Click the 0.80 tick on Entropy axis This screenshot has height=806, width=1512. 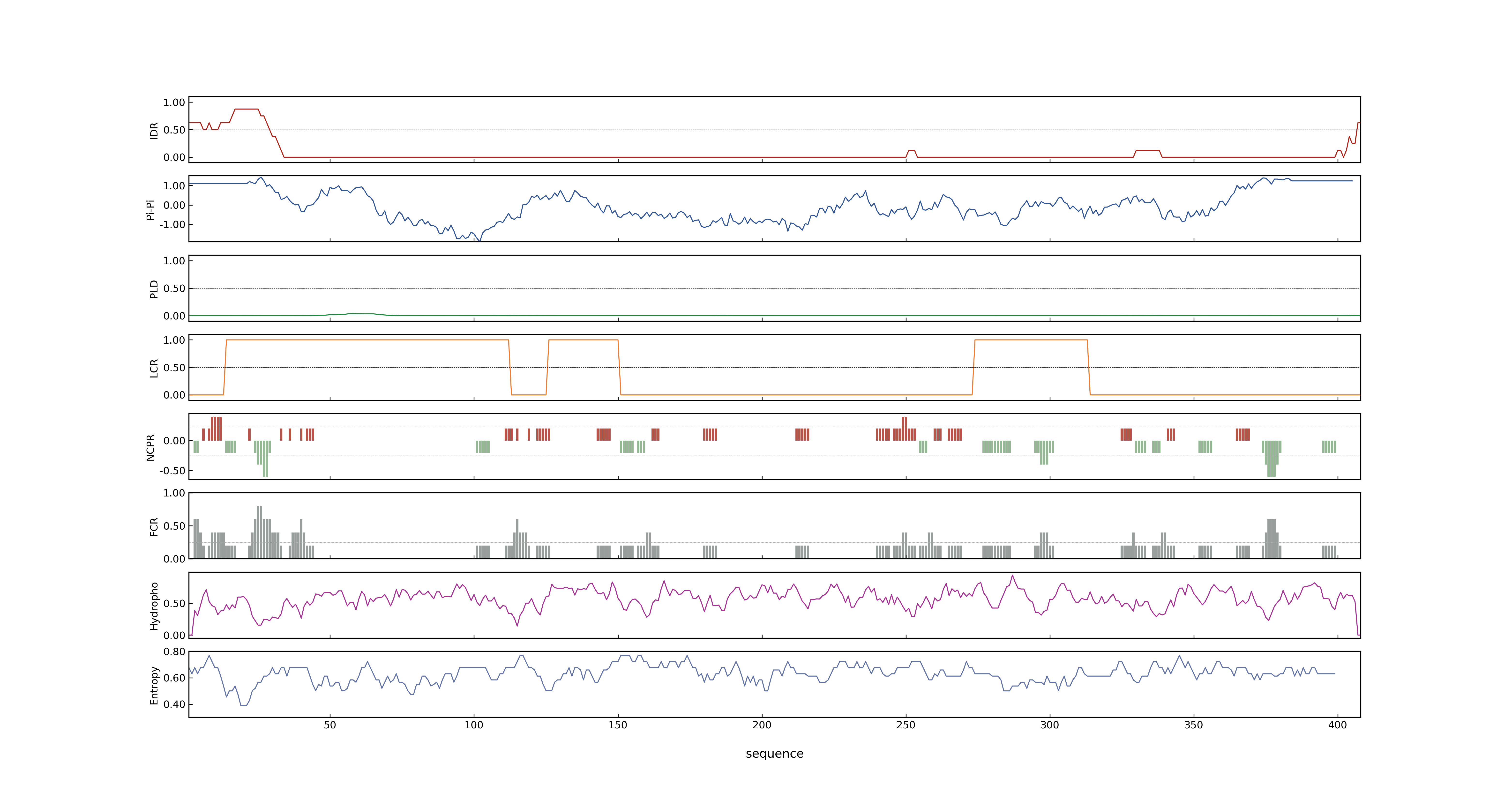[x=174, y=652]
